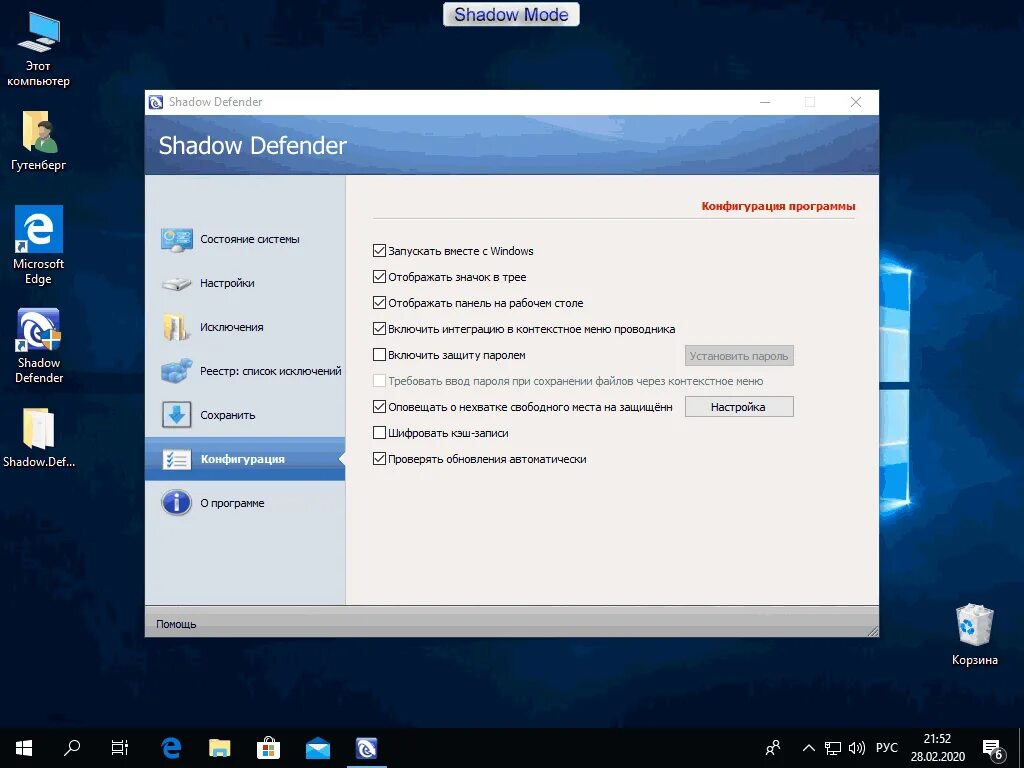Open О программе info icon
The image size is (1024, 768).
176,503
